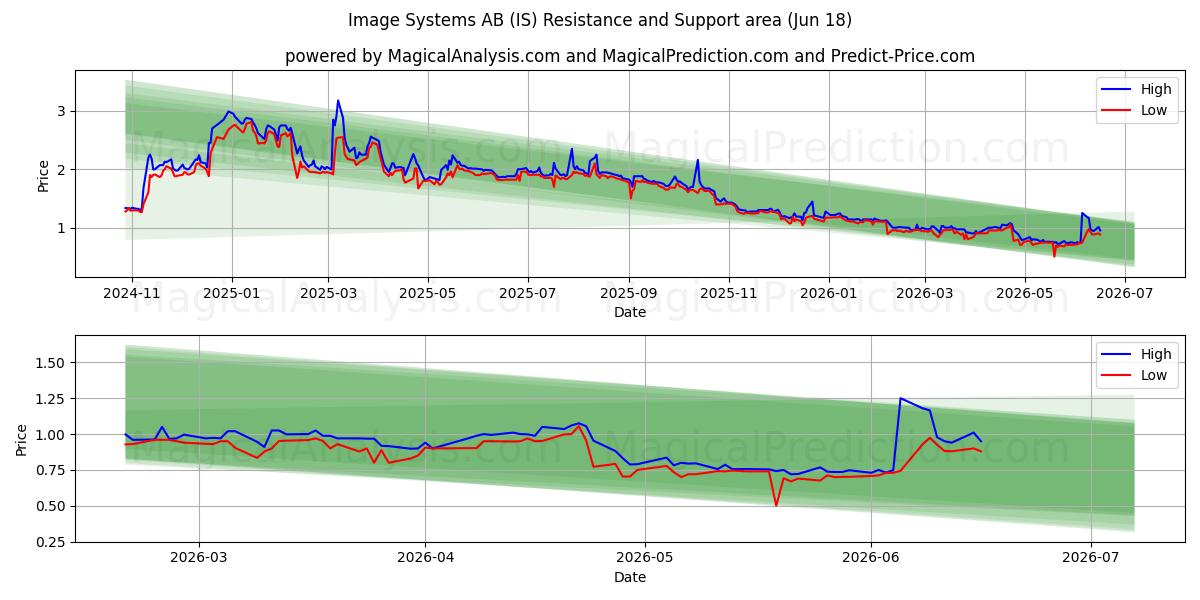The width and height of the screenshot is (1200, 600).
Task: Click '2026-07' tick on the lower chart axis
Action: click(1090, 559)
